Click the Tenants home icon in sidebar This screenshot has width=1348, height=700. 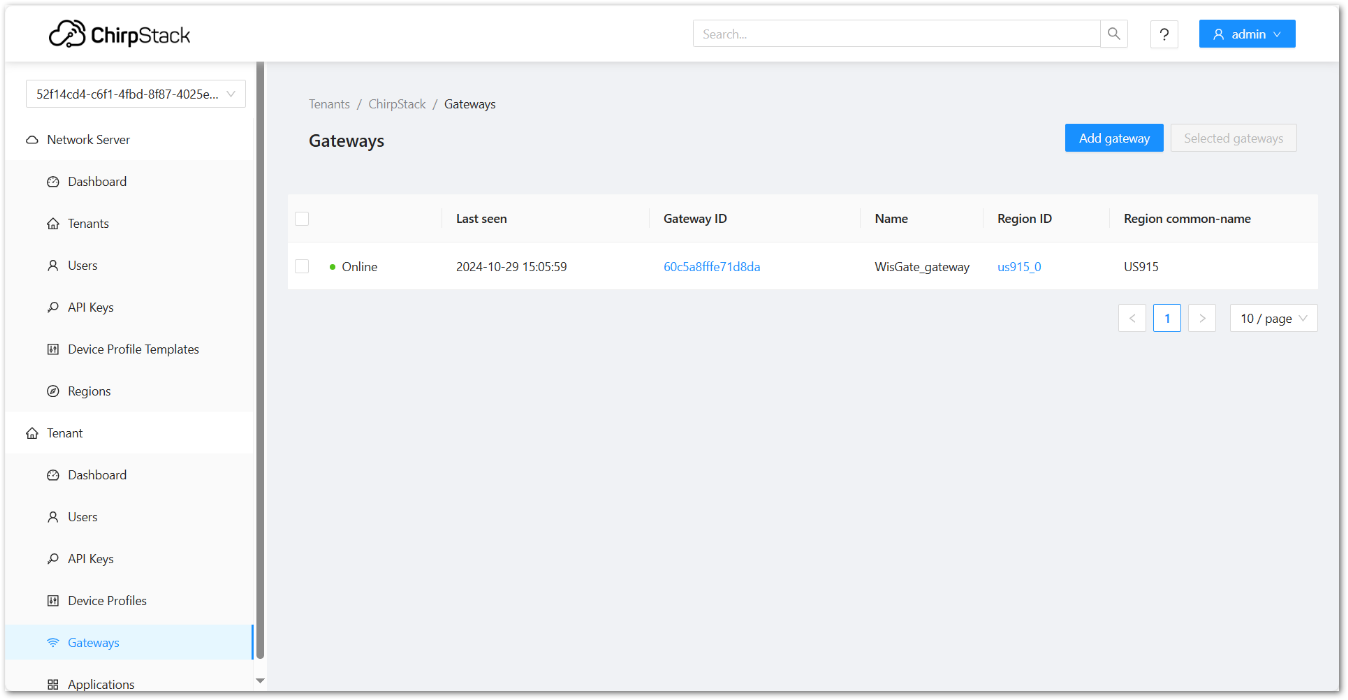tap(54, 224)
